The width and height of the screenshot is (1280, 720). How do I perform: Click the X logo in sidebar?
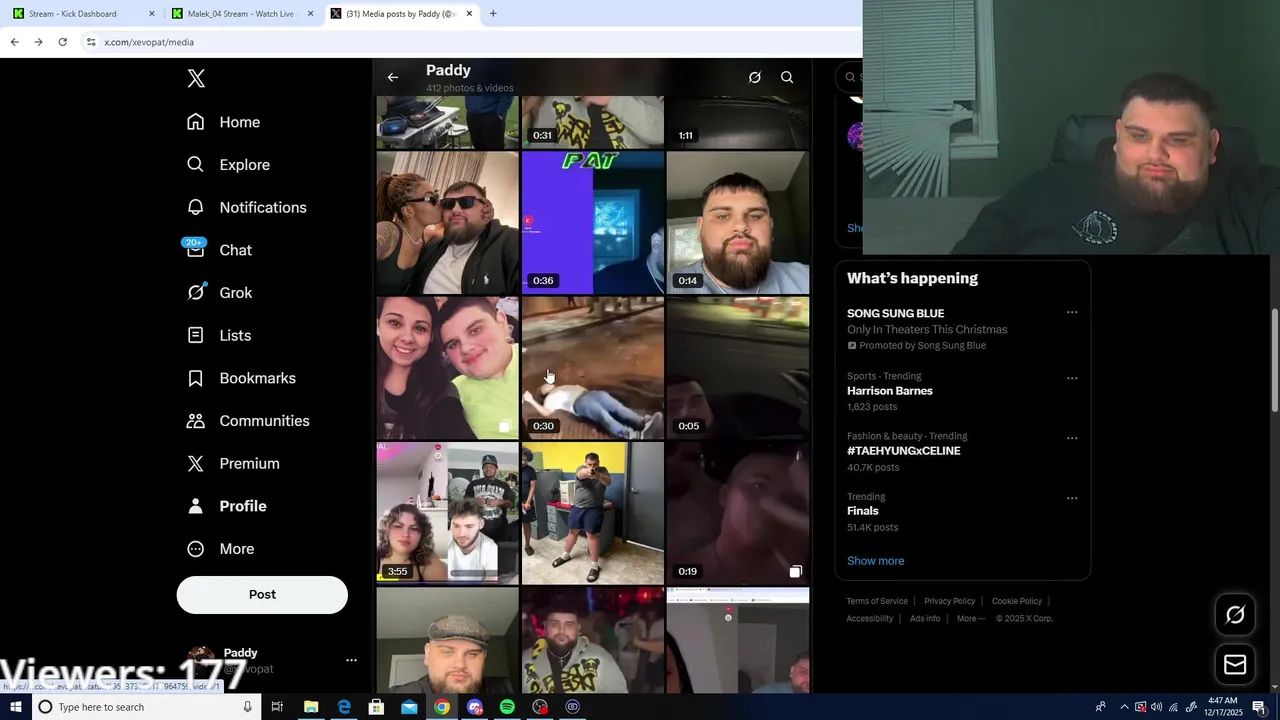tap(196, 78)
